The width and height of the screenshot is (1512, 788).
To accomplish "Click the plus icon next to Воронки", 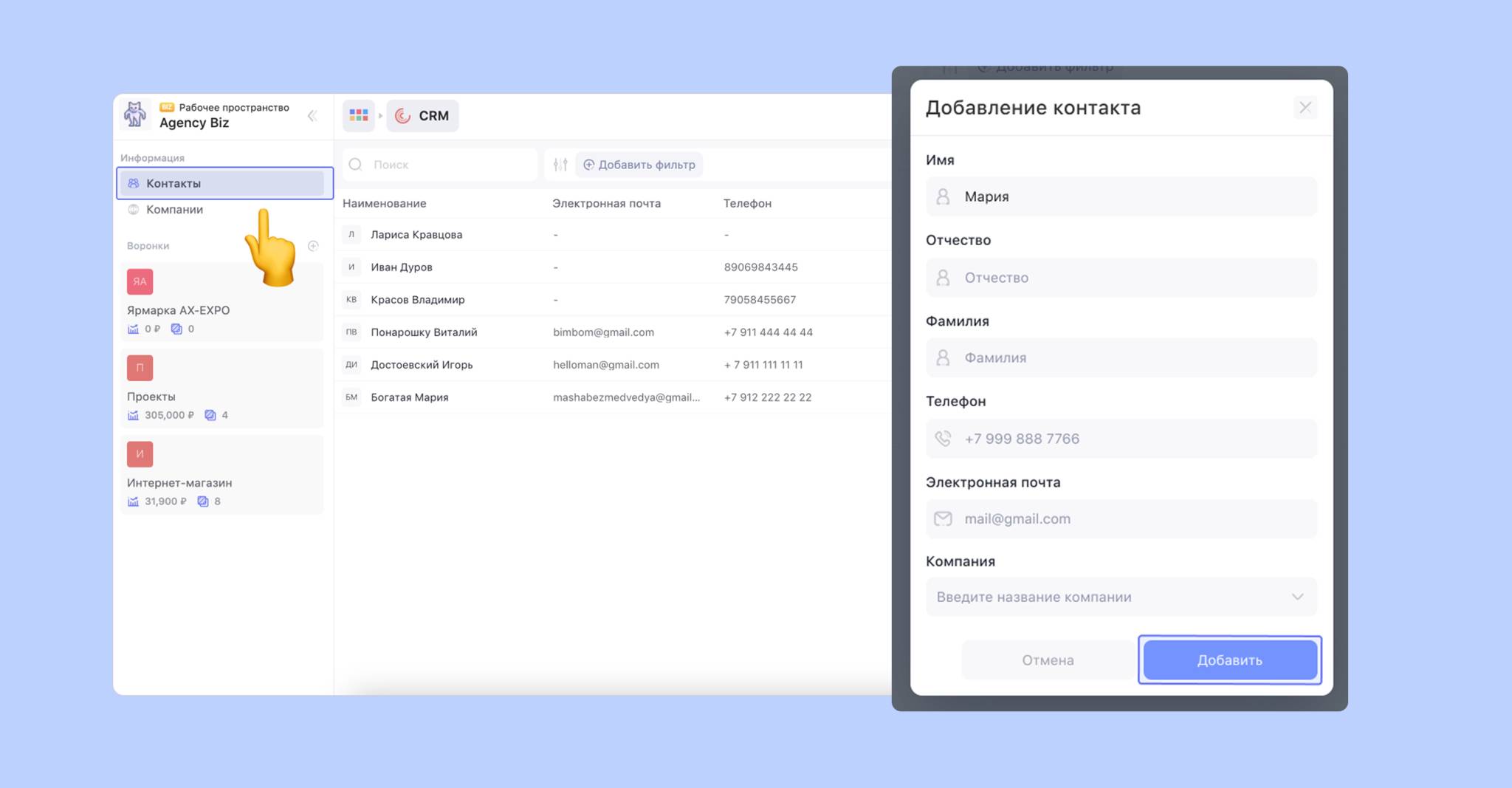I will pos(313,246).
